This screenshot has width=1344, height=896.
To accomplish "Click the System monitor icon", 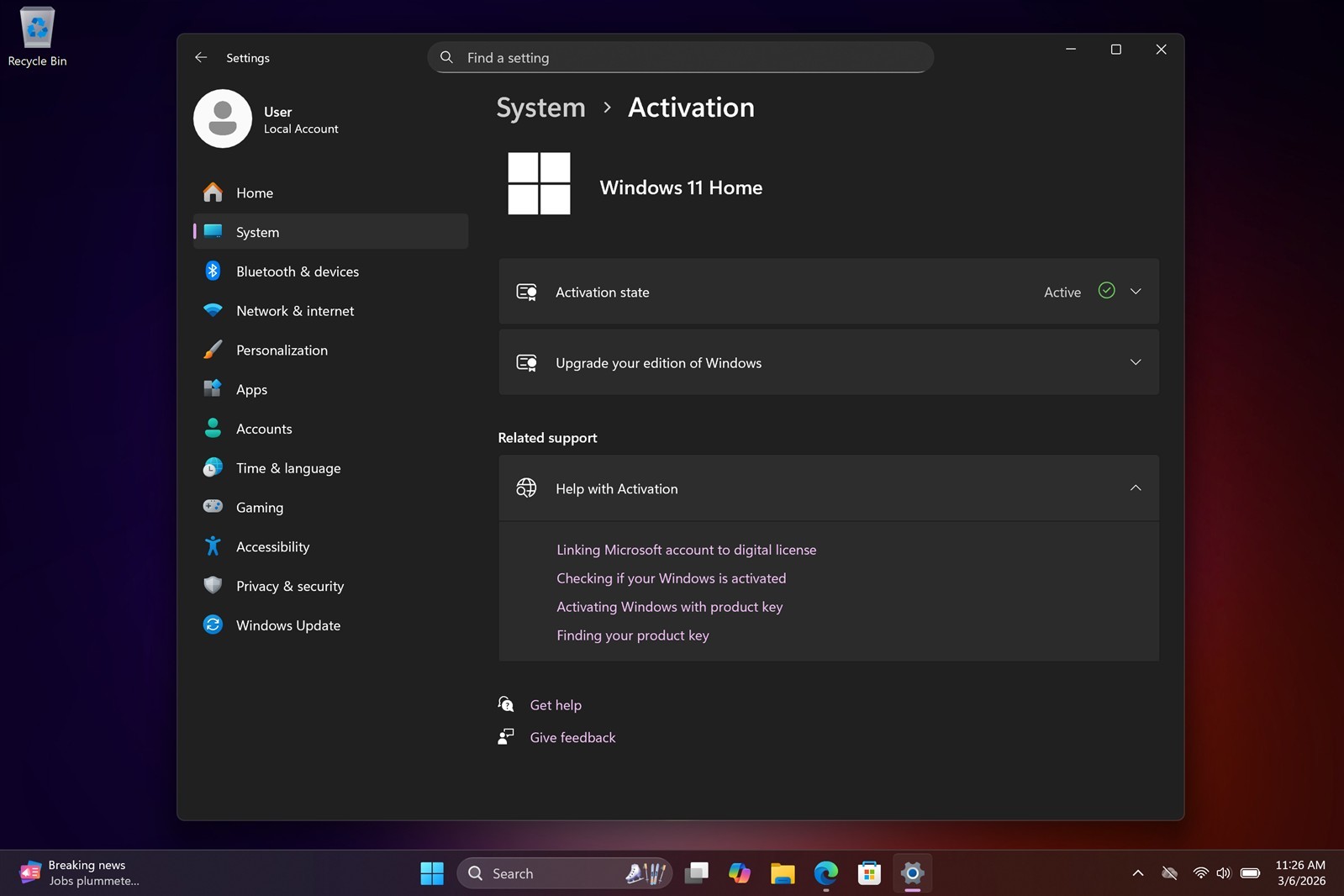I will pyautogui.click(x=213, y=231).
